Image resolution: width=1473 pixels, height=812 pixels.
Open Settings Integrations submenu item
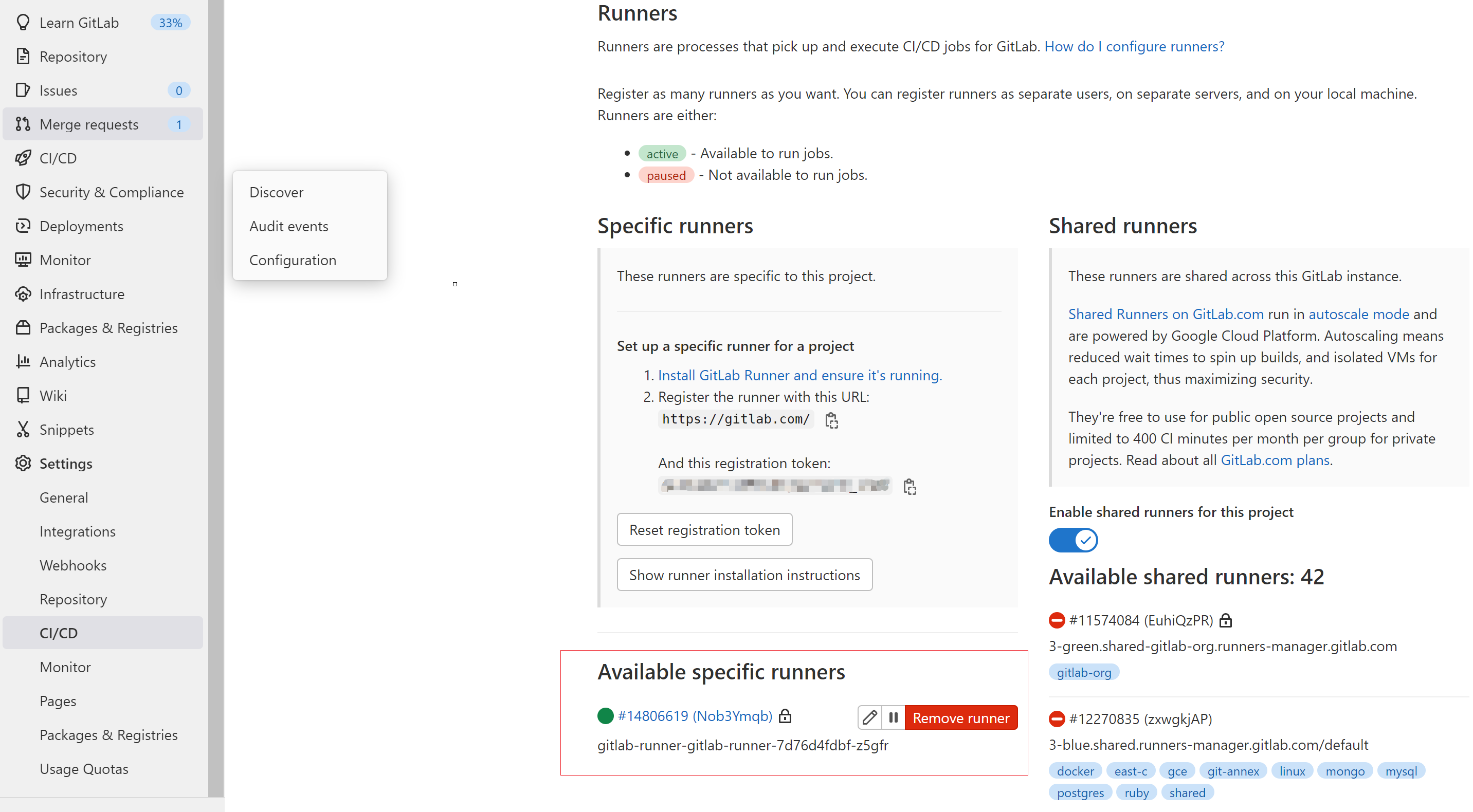pyautogui.click(x=77, y=531)
